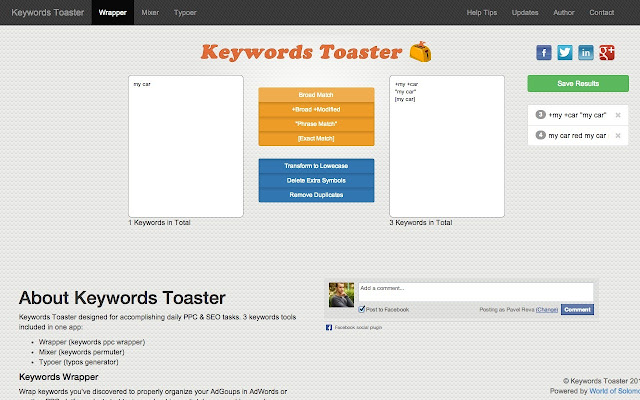640x400 pixels.
Task: Click the Keywords Toaster brand link
Action: (48, 13)
